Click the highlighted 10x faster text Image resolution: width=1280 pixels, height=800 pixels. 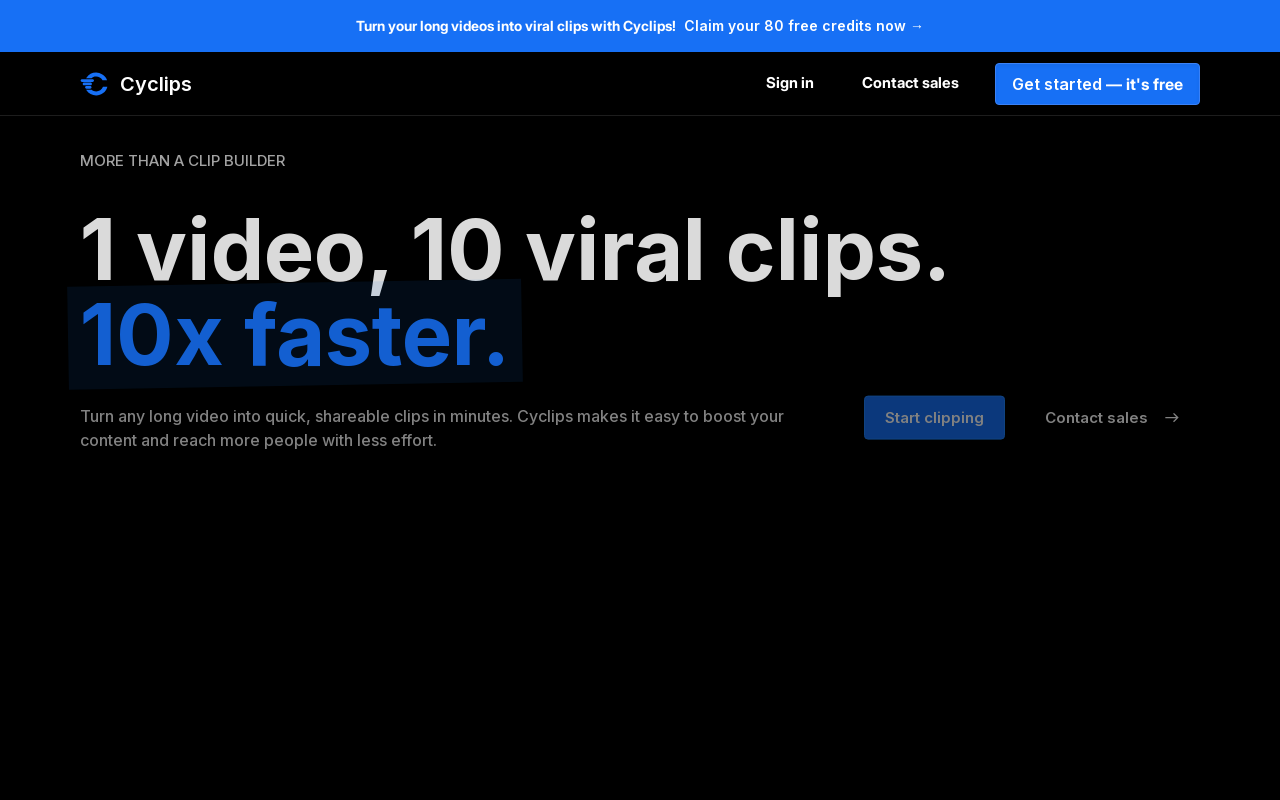coord(293,335)
